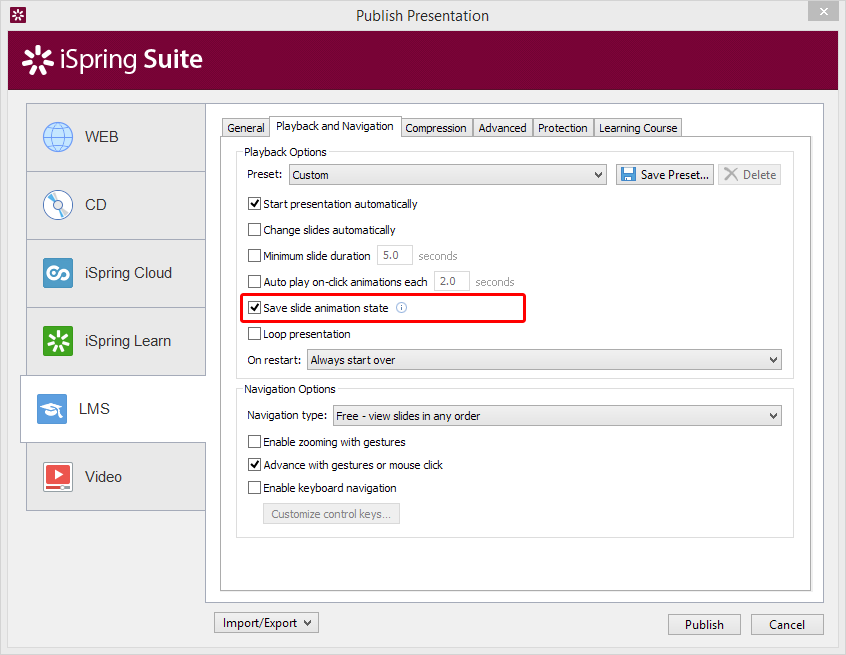
Task: Open the On restart dropdown
Action: (x=544, y=360)
